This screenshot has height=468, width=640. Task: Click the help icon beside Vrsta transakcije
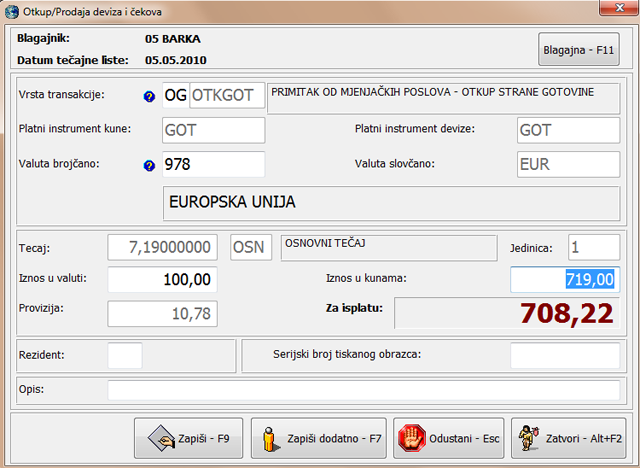149,97
